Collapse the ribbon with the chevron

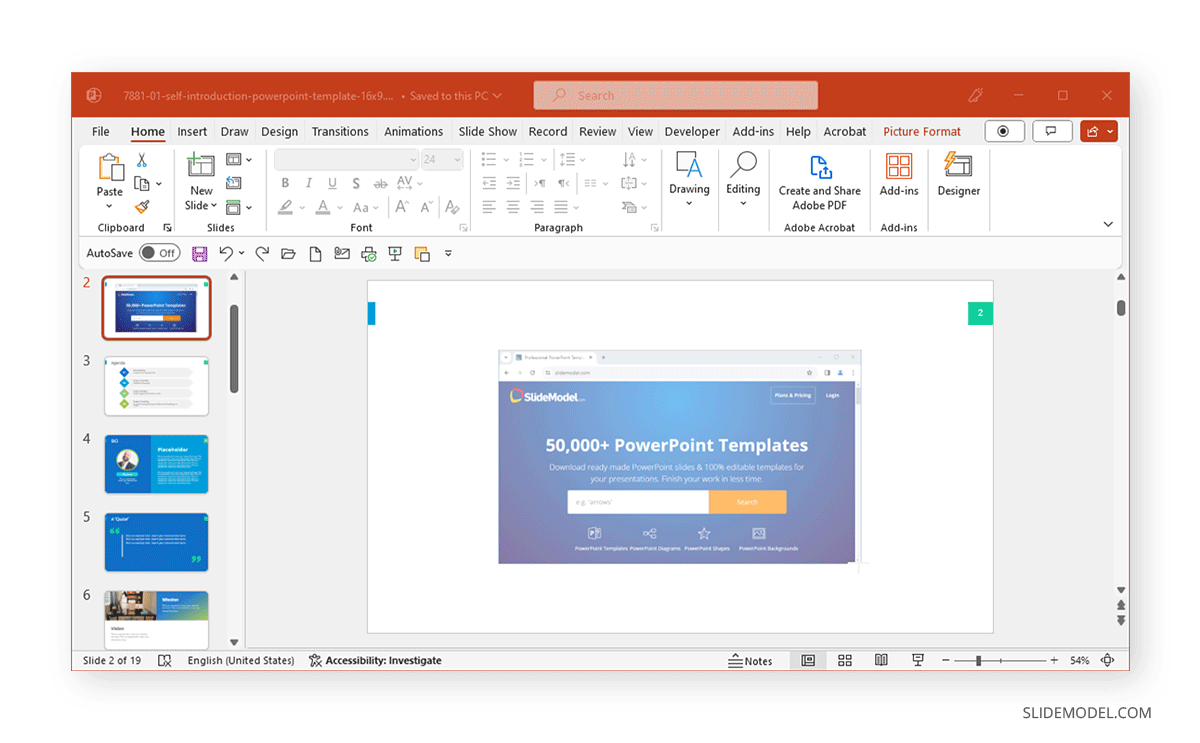[1108, 224]
